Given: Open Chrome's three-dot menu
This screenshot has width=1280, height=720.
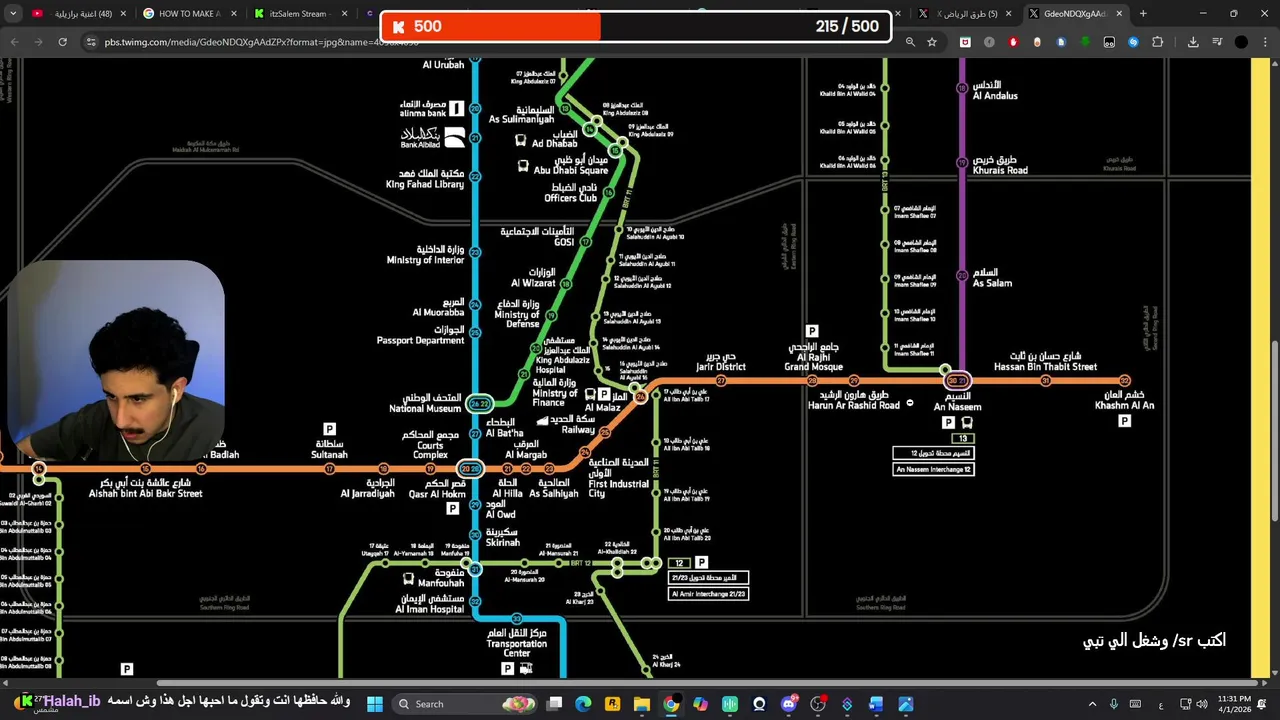Looking at the screenshot, I should pyautogui.click(x=1265, y=42).
